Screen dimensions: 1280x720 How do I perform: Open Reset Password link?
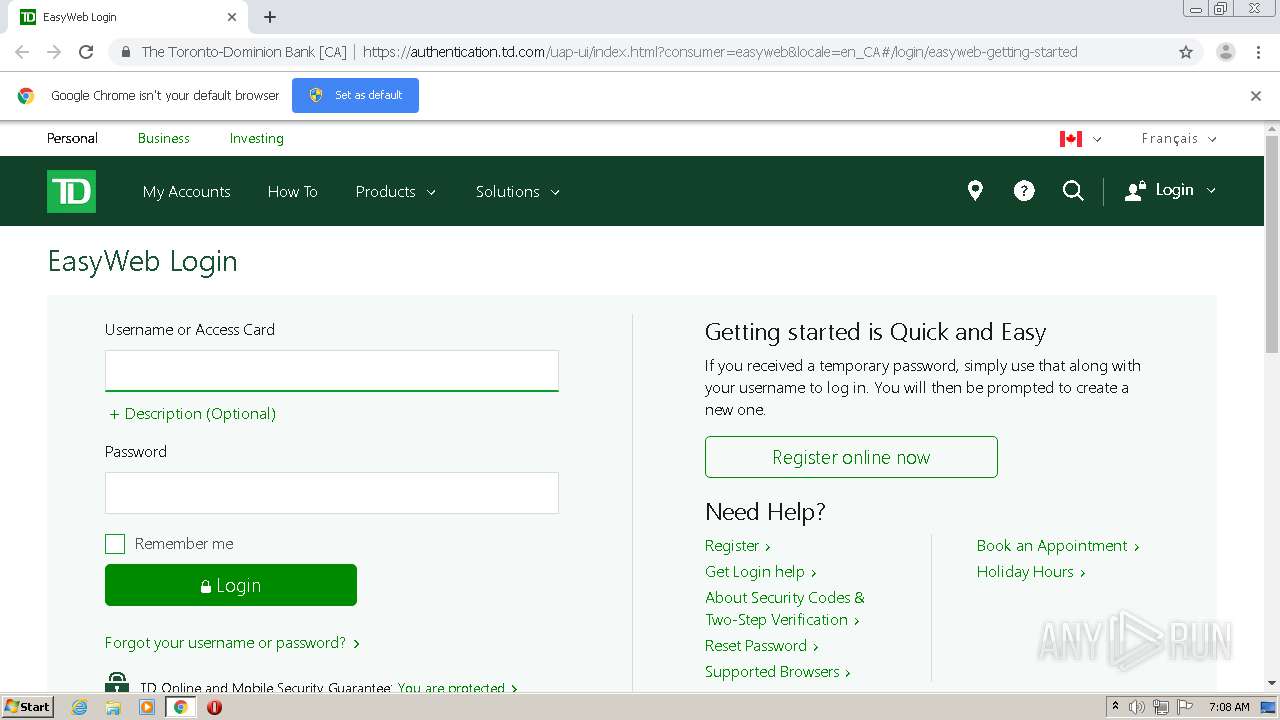(x=762, y=646)
